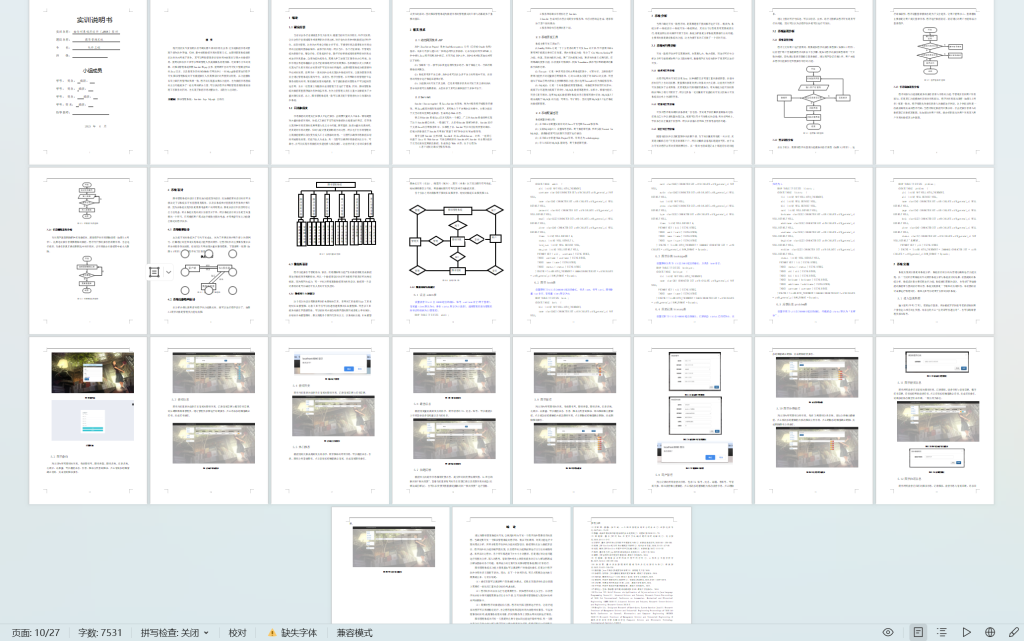Open the 拼写检查: 关闭 dropdown
This screenshot has height=641, width=1024.
(x=174, y=633)
